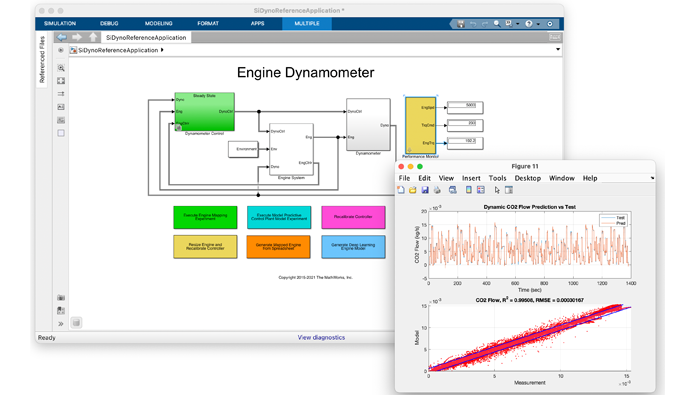Click the window-switch icon in quick access toolbar
The width and height of the screenshot is (695, 395).
click(509, 23)
